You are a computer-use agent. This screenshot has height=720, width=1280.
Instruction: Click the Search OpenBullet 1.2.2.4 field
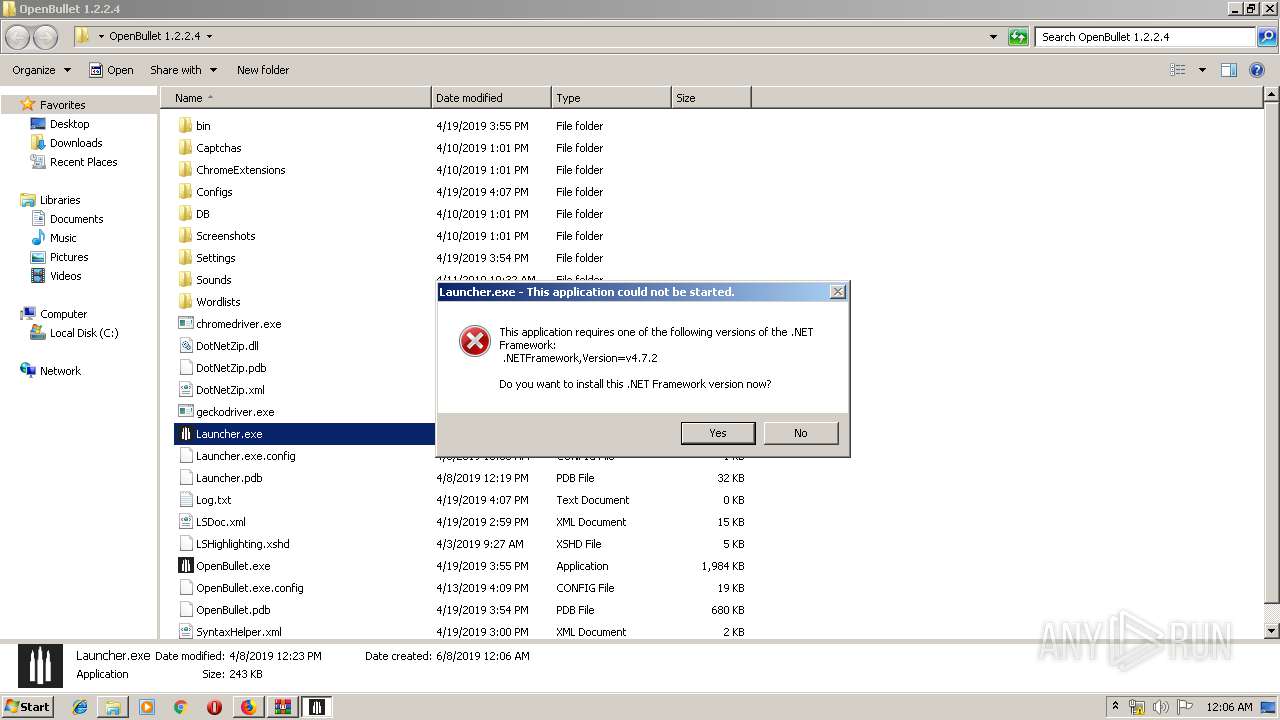click(1146, 37)
